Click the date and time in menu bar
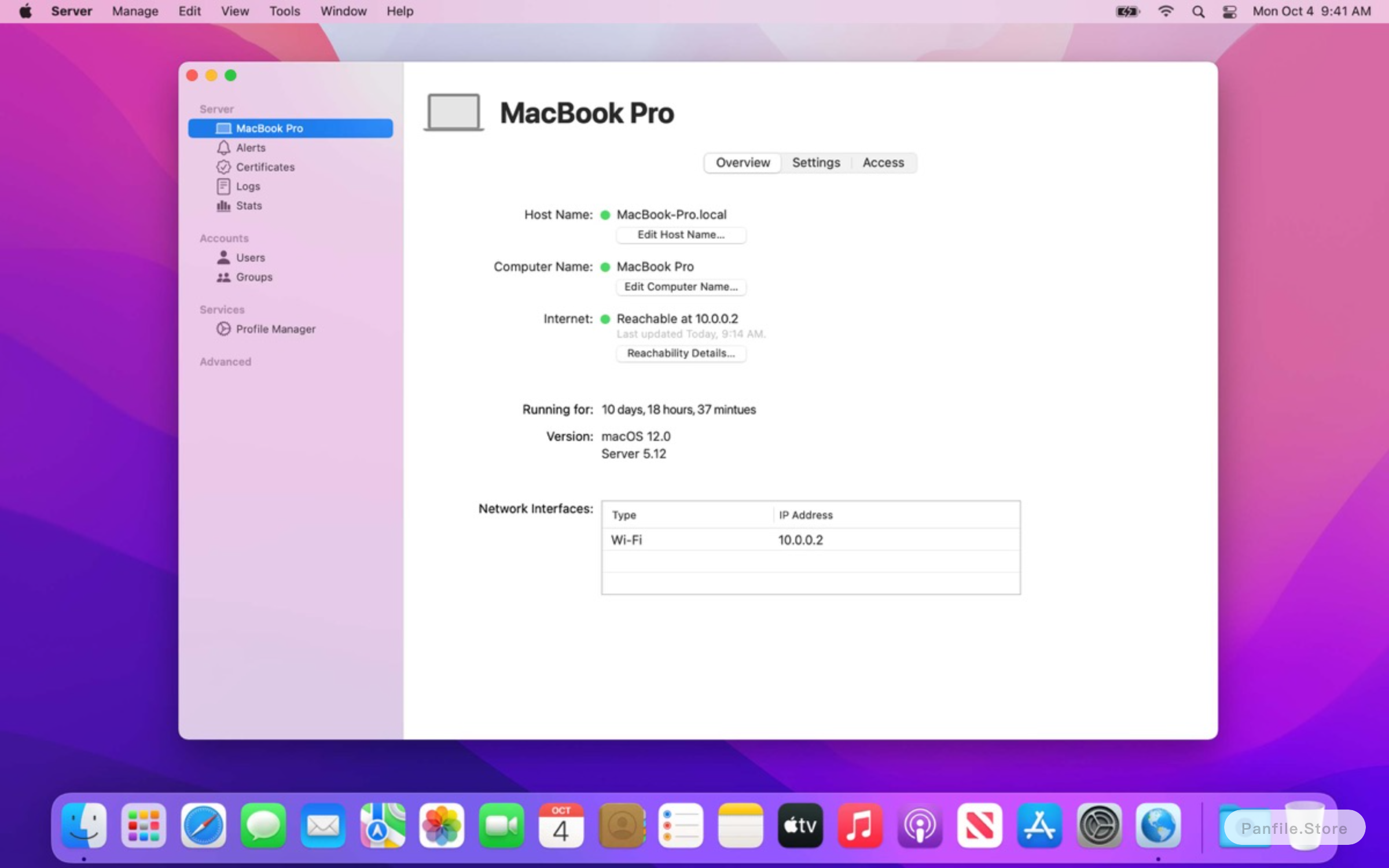The width and height of the screenshot is (1389, 868). coord(1311,11)
